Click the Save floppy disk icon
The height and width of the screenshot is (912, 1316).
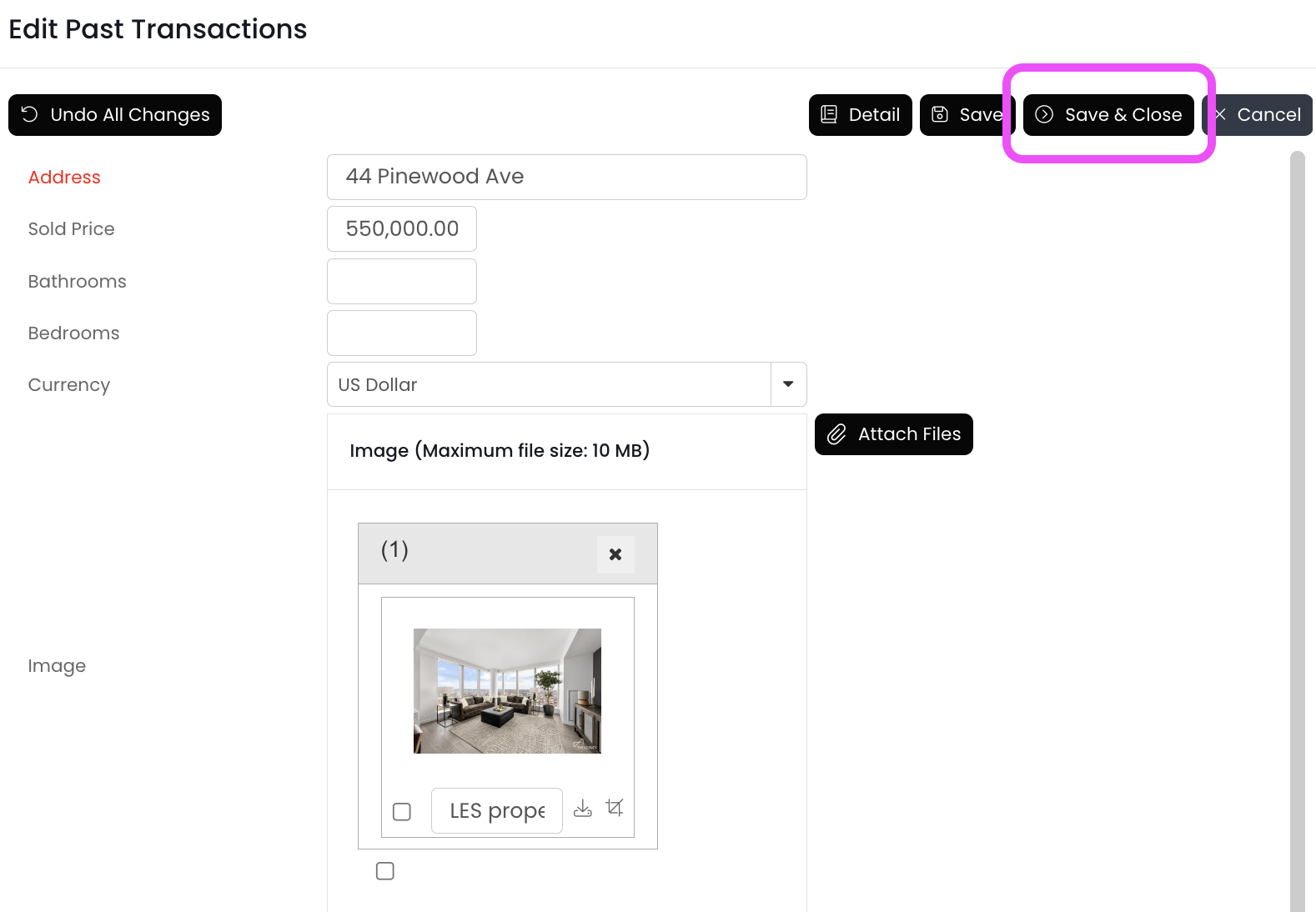940,114
